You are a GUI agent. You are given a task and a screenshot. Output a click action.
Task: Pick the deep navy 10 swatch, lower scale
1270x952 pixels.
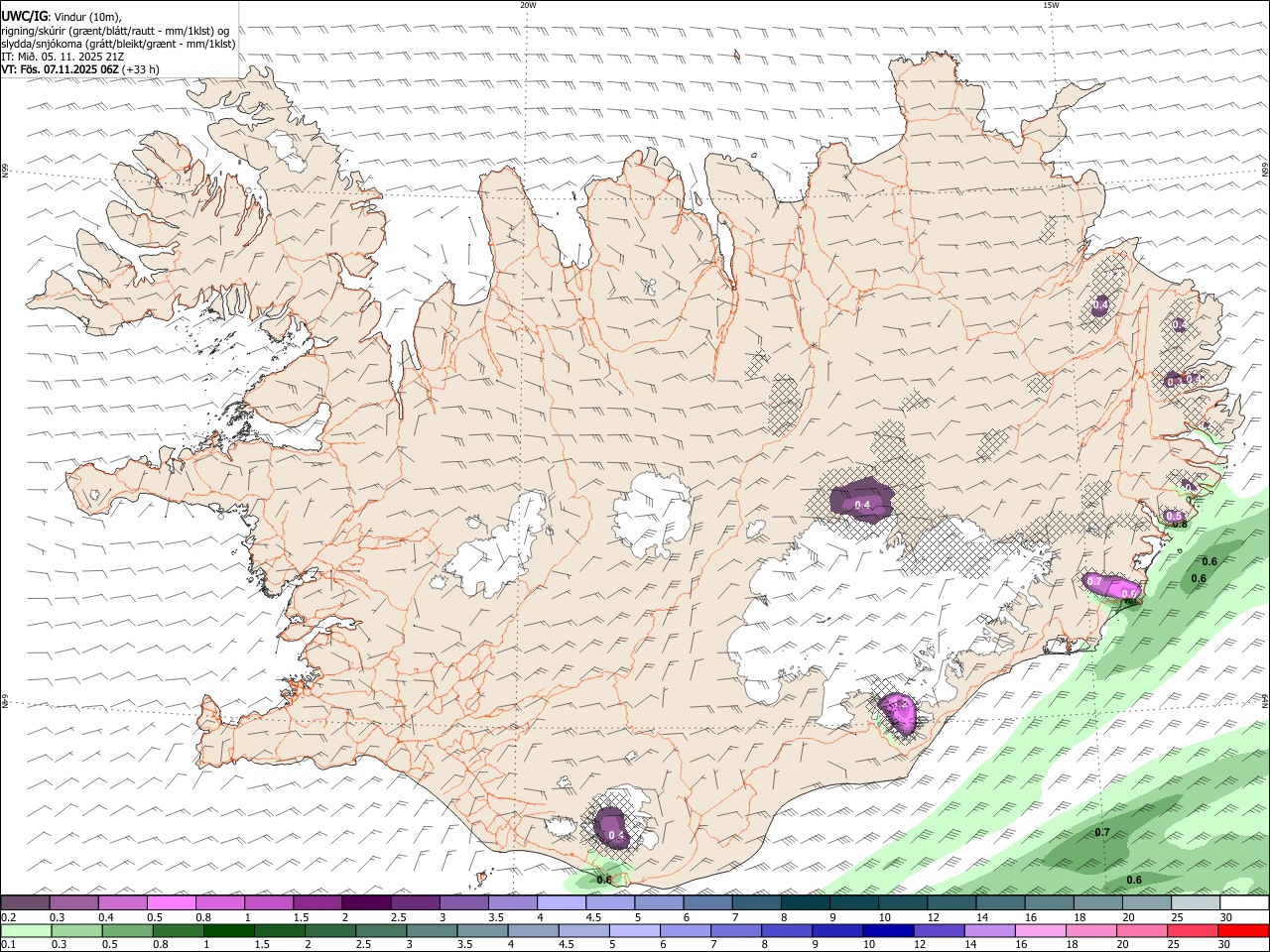tap(888, 931)
